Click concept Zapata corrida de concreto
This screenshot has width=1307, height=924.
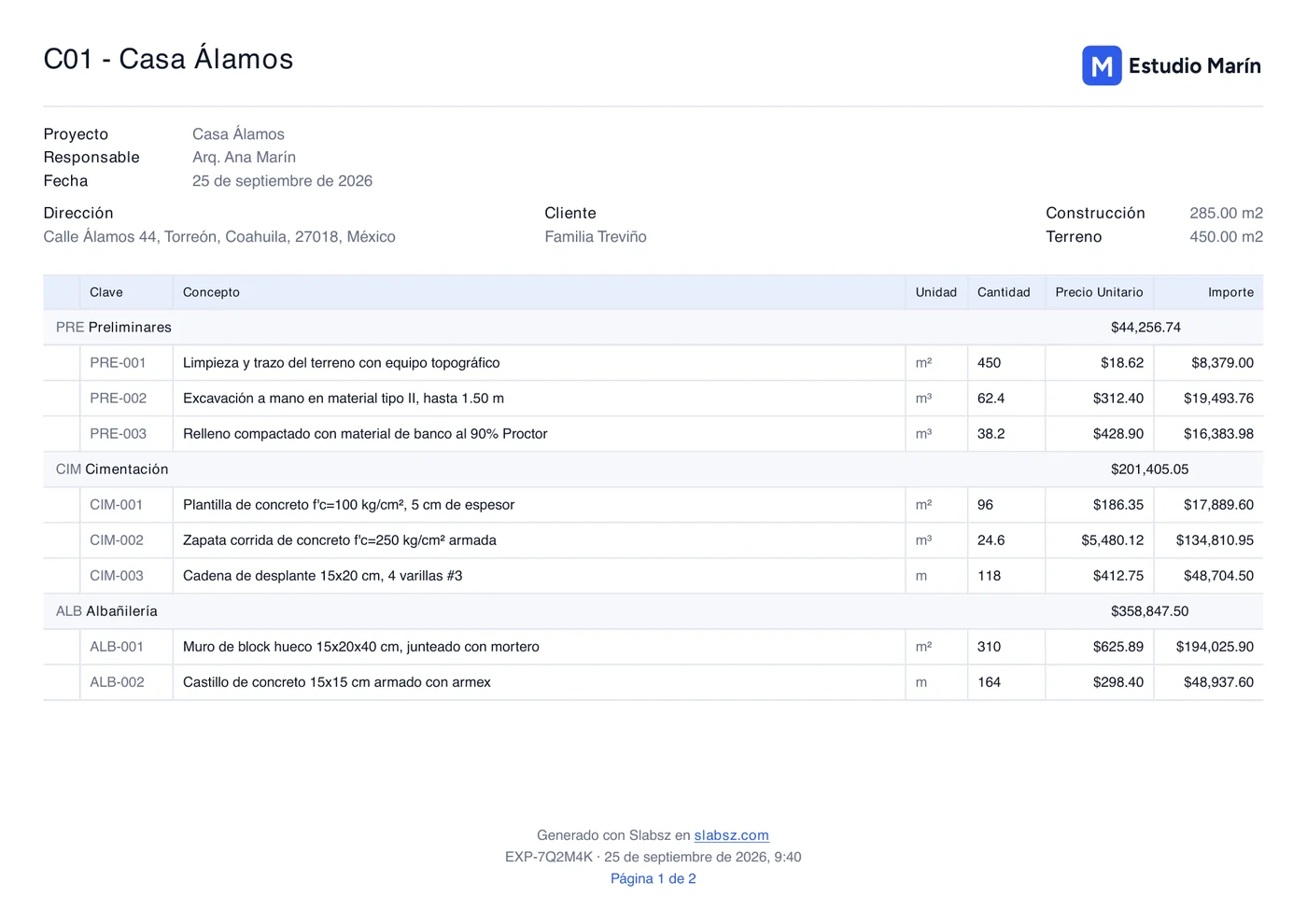pos(340,540)
